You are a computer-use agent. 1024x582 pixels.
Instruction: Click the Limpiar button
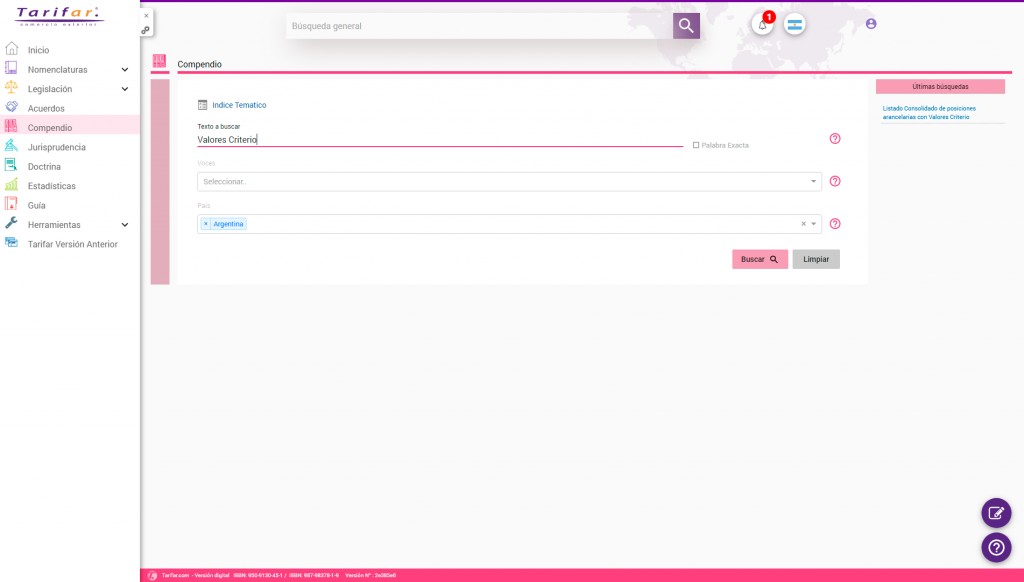coord(816,259)
